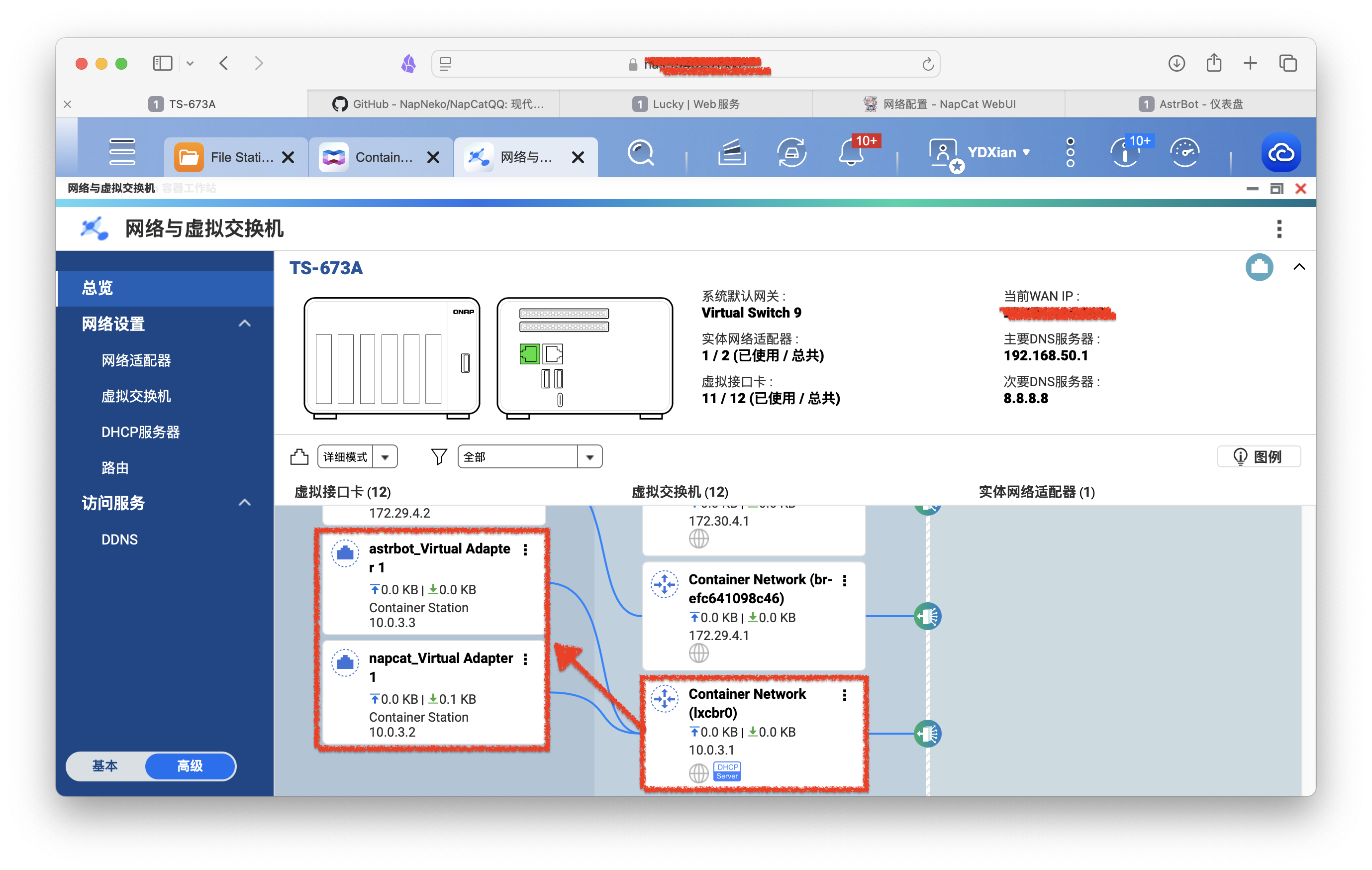Click napcat virtual adapter blue port icon

coord(345,662)
